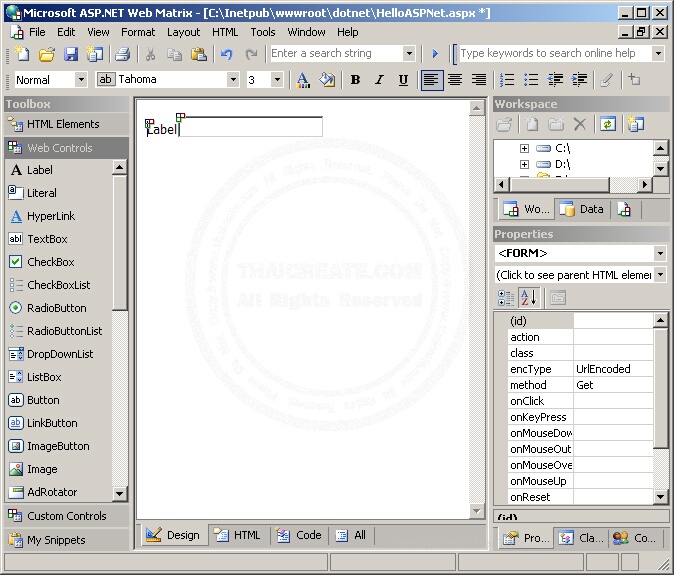Open the background color paint bucket
The width and height of the screenshot is (674, 575).
click(327, 80)
